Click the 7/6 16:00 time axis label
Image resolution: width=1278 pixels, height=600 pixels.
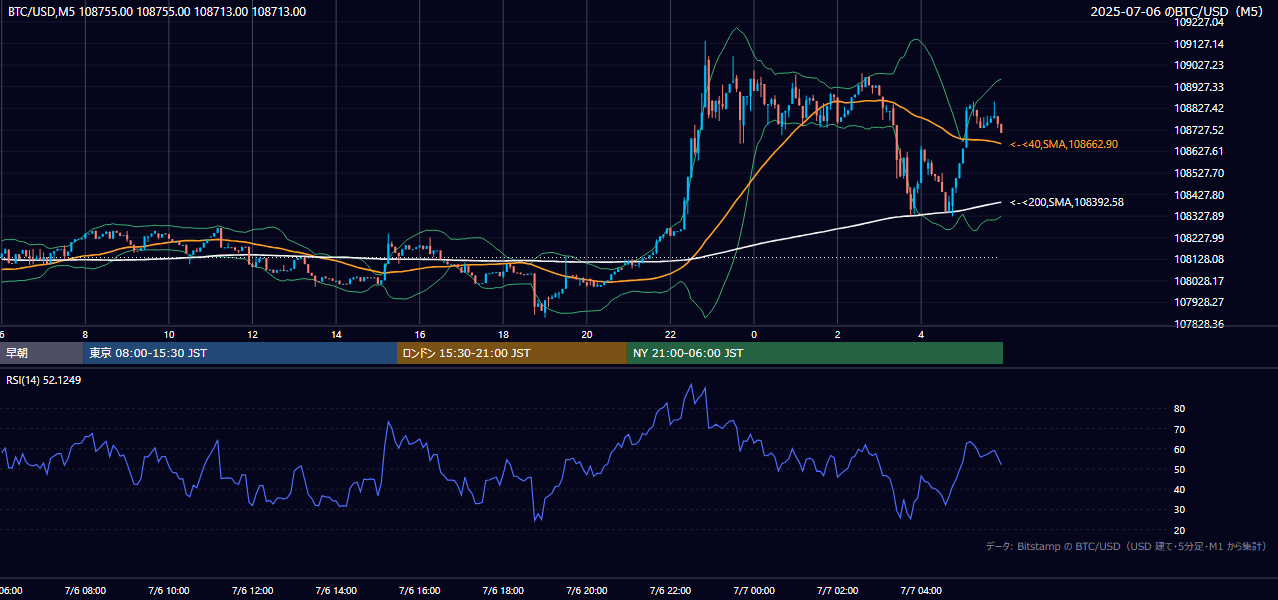420,591
